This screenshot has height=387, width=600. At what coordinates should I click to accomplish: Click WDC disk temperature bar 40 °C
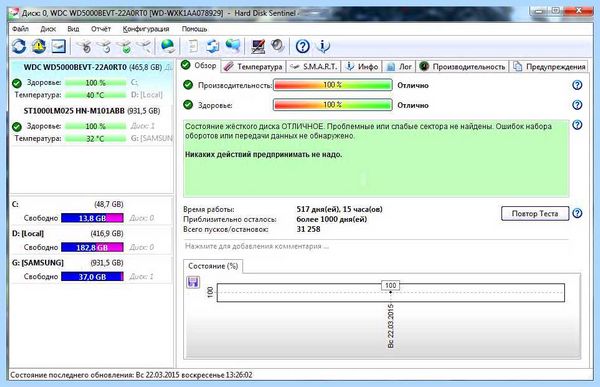95,95
